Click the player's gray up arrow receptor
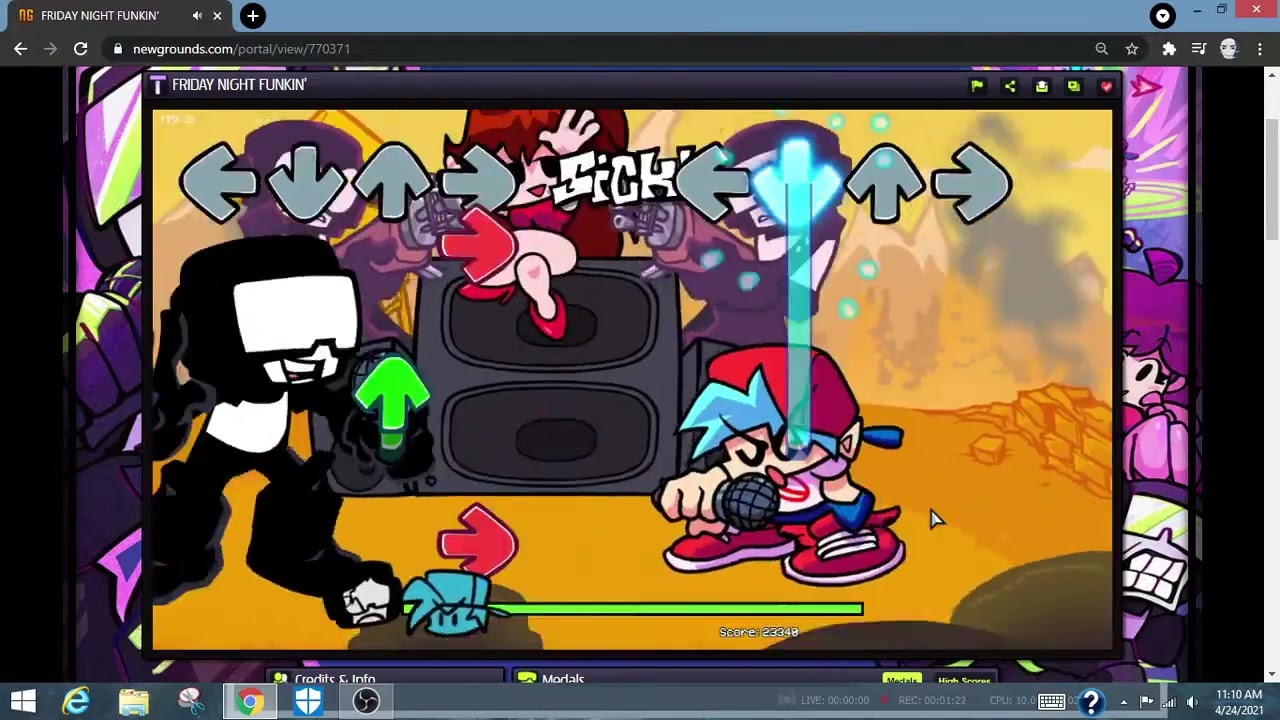 click(x=884, y=181)
